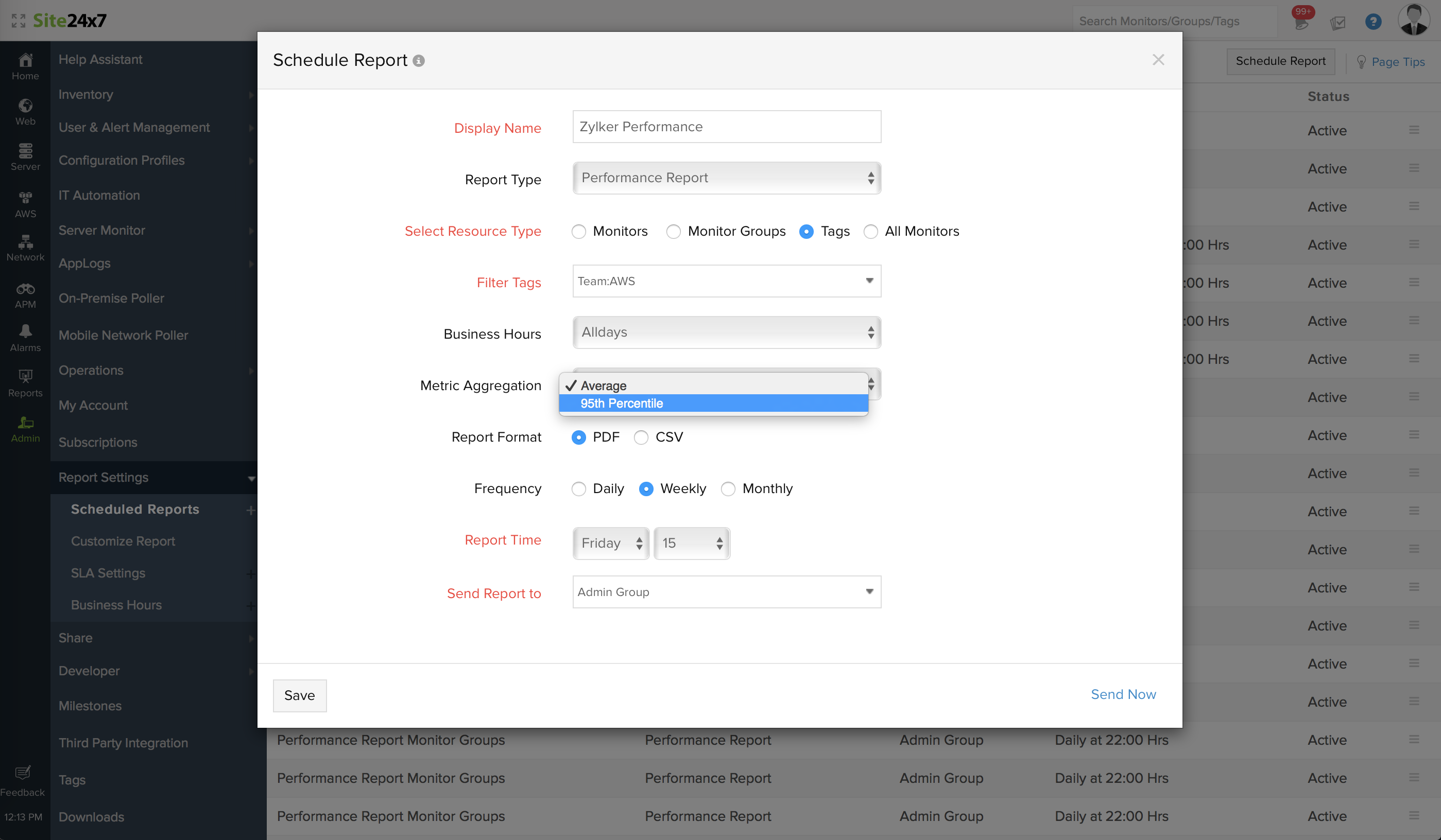Select the Tags radio button

coord(807,232)
